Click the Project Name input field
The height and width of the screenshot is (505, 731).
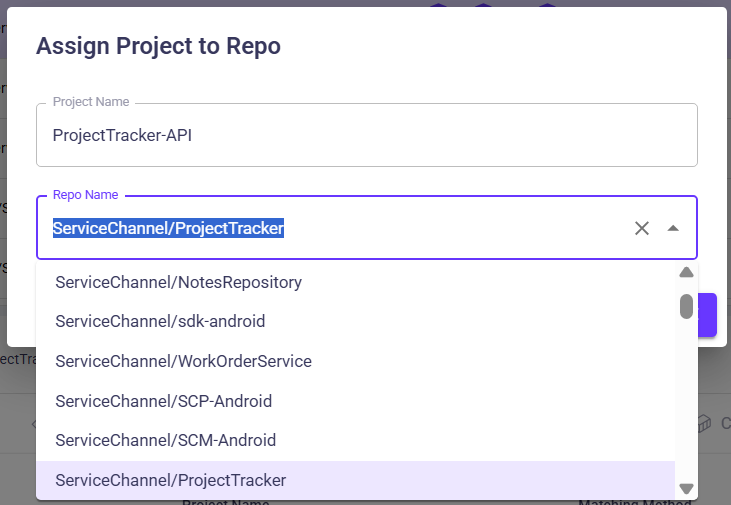pyautogui.click(x=366, y=135)
